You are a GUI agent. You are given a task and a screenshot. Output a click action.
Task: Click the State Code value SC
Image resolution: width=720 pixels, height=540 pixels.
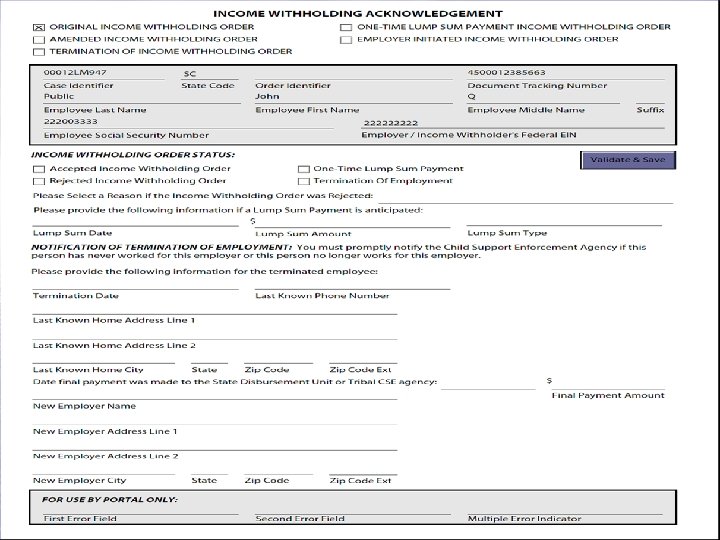(190, 74)
